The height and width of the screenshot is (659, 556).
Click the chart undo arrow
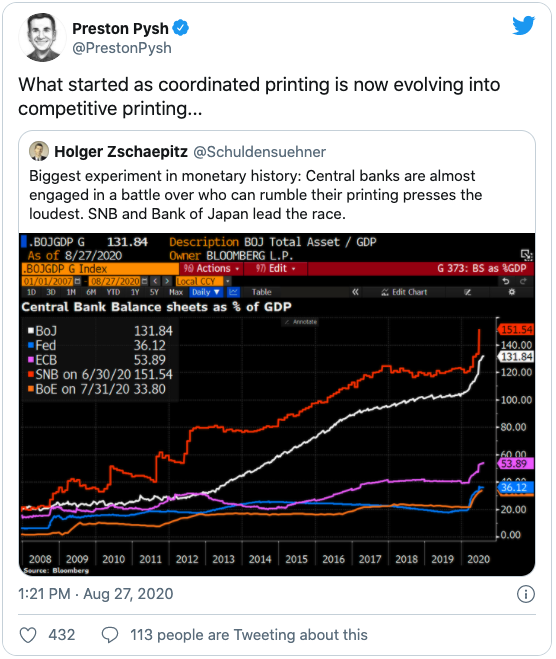pos(506,281)
